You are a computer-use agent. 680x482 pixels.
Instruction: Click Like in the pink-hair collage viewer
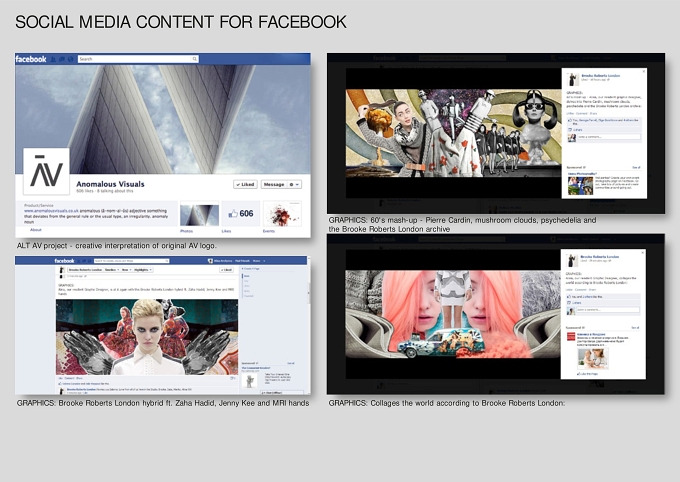coord(568,289)
